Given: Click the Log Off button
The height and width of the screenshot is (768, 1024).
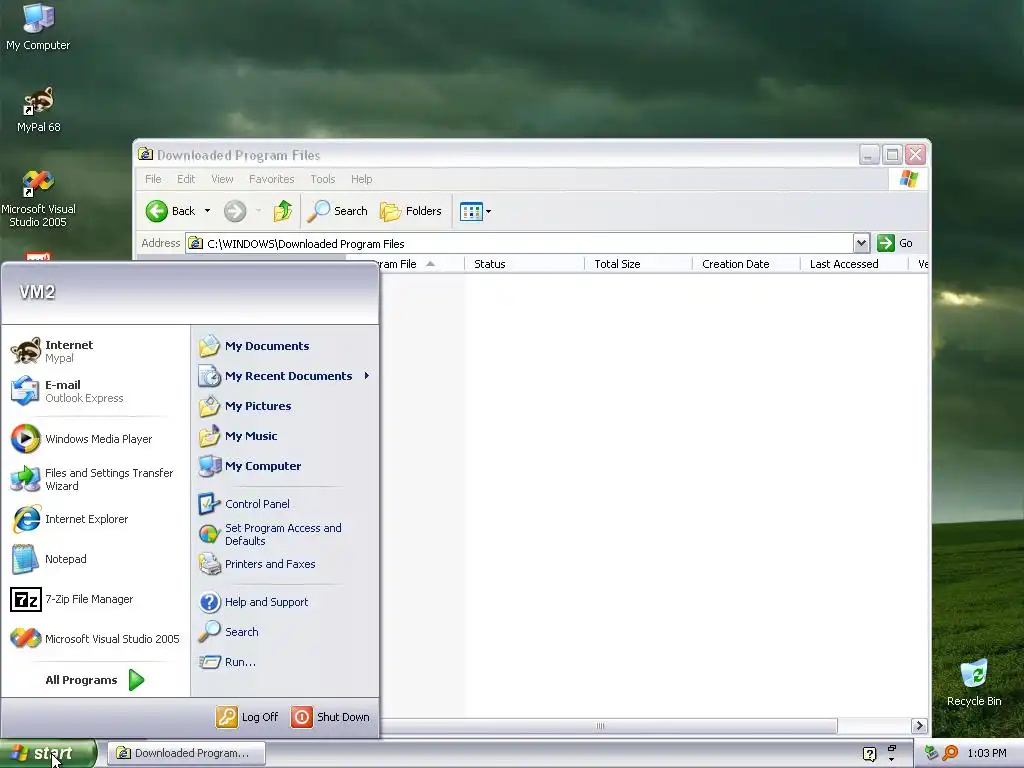Looking at the screenshot, I should click(248, 717).
